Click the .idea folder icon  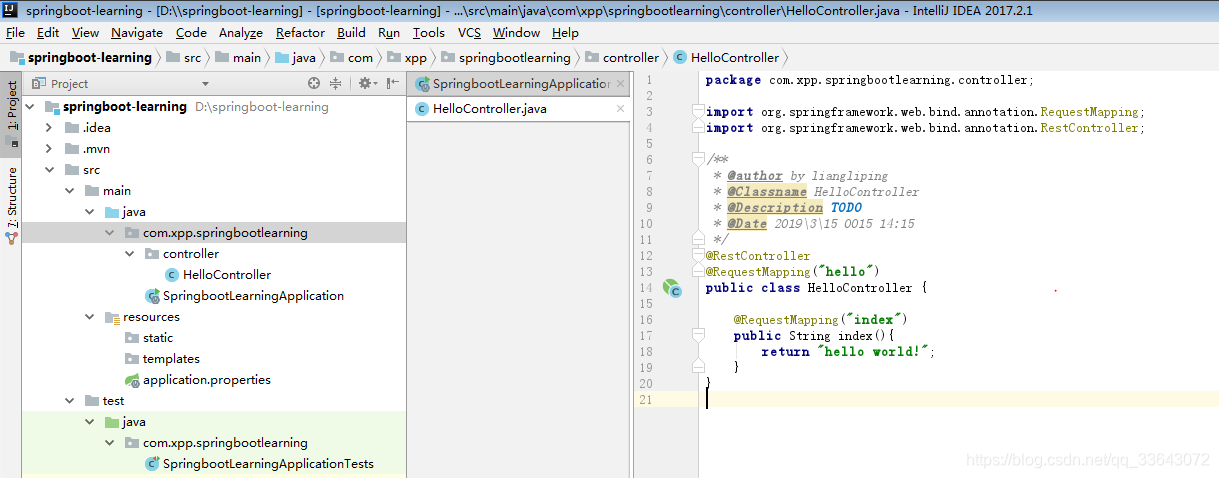coord(72,128)
